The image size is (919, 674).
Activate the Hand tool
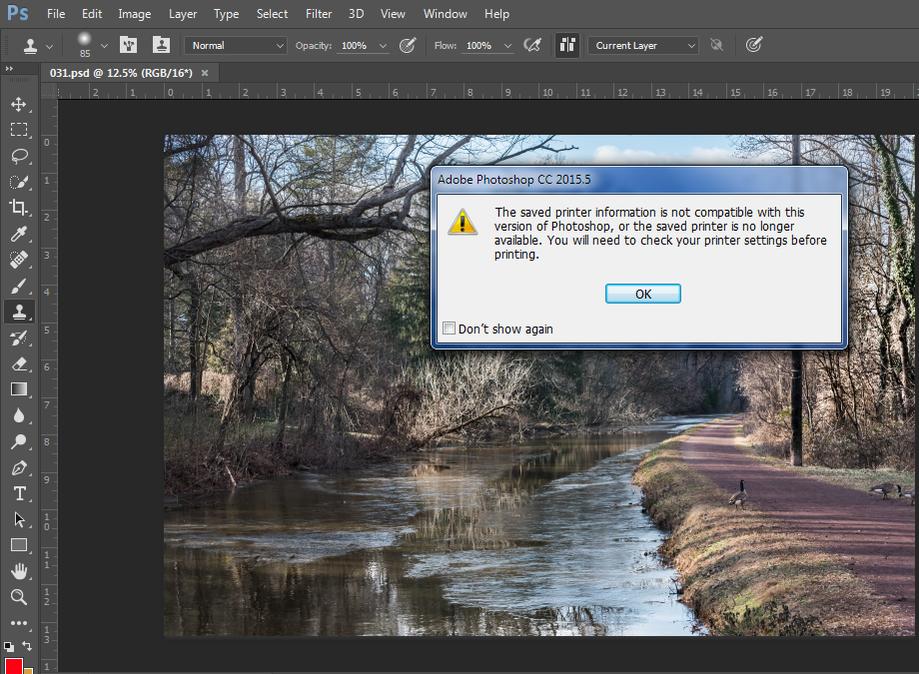click(x=19, y=571)
